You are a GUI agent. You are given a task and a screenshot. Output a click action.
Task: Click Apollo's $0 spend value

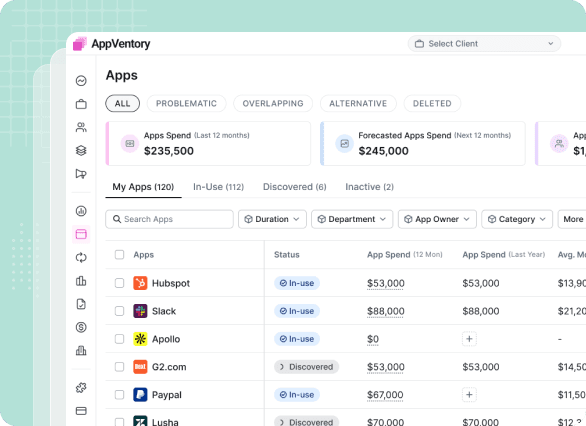(373, 339)
